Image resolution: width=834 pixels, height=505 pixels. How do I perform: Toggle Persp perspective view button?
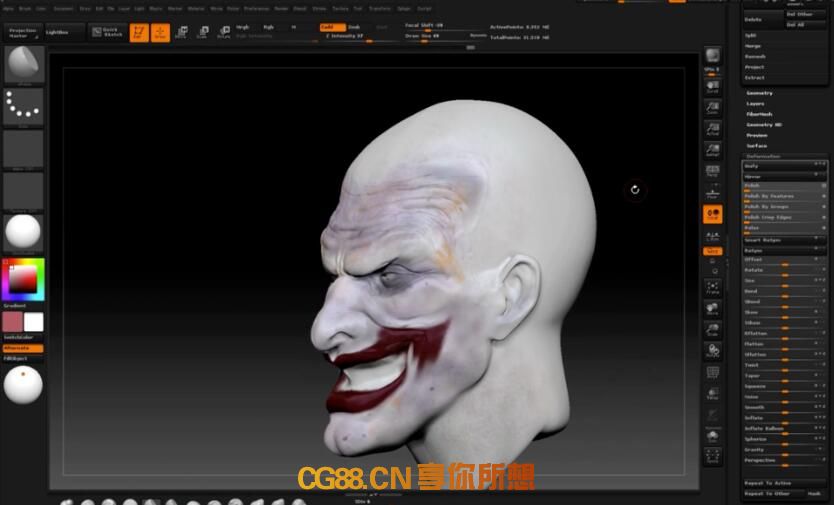(x=712, y=172)
